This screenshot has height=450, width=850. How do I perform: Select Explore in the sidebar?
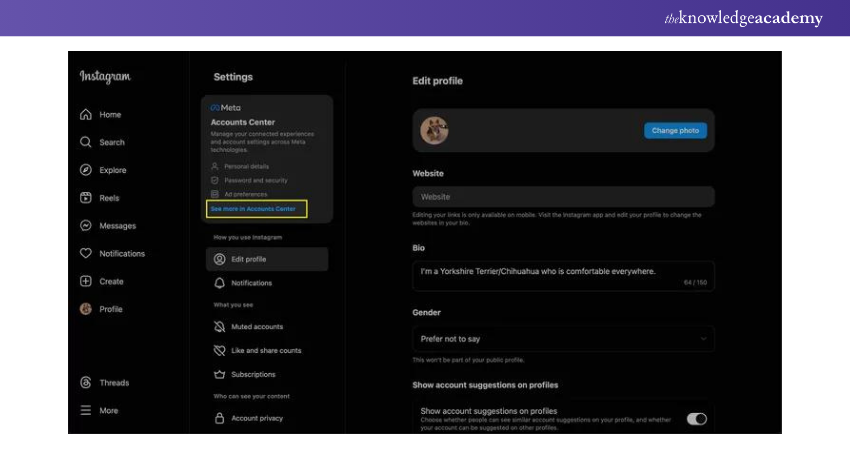(x=113, y=170)
